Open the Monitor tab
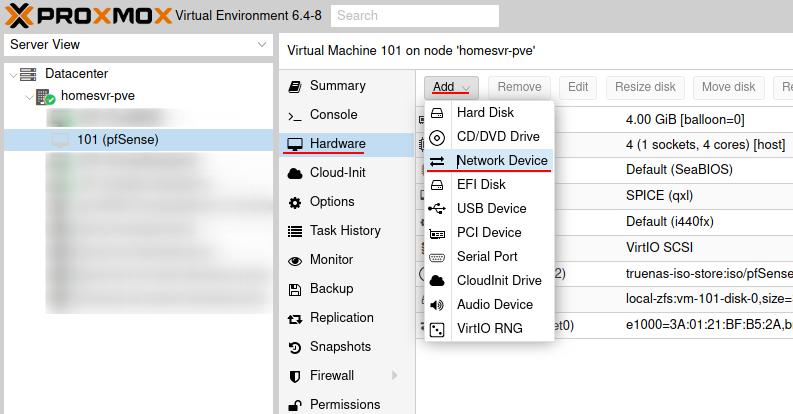 347,259
